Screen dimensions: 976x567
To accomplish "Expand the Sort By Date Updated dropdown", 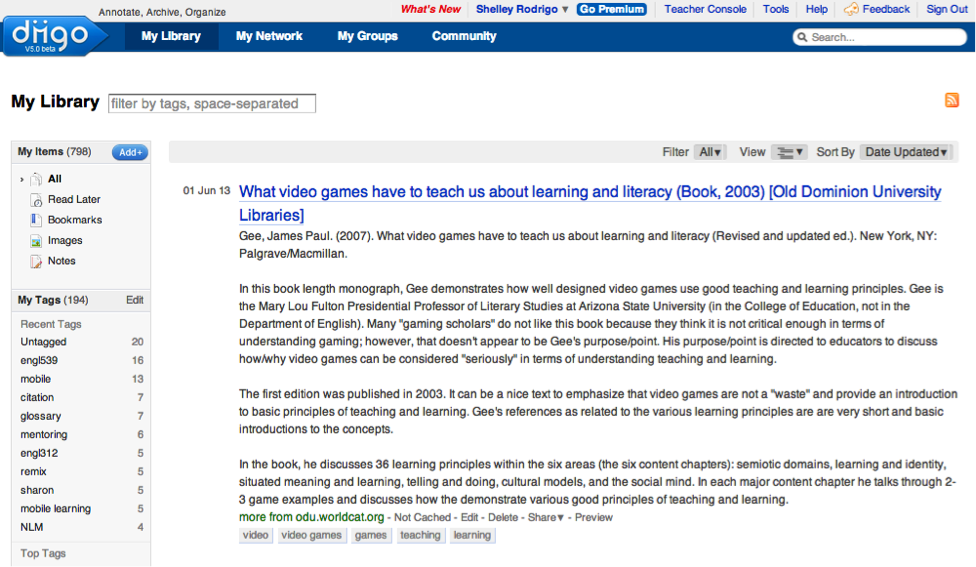I will pyautogui.click(x=906, y=152).
